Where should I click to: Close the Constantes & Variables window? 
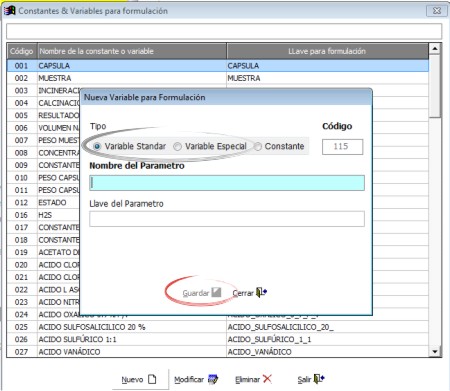pos(436,11)
